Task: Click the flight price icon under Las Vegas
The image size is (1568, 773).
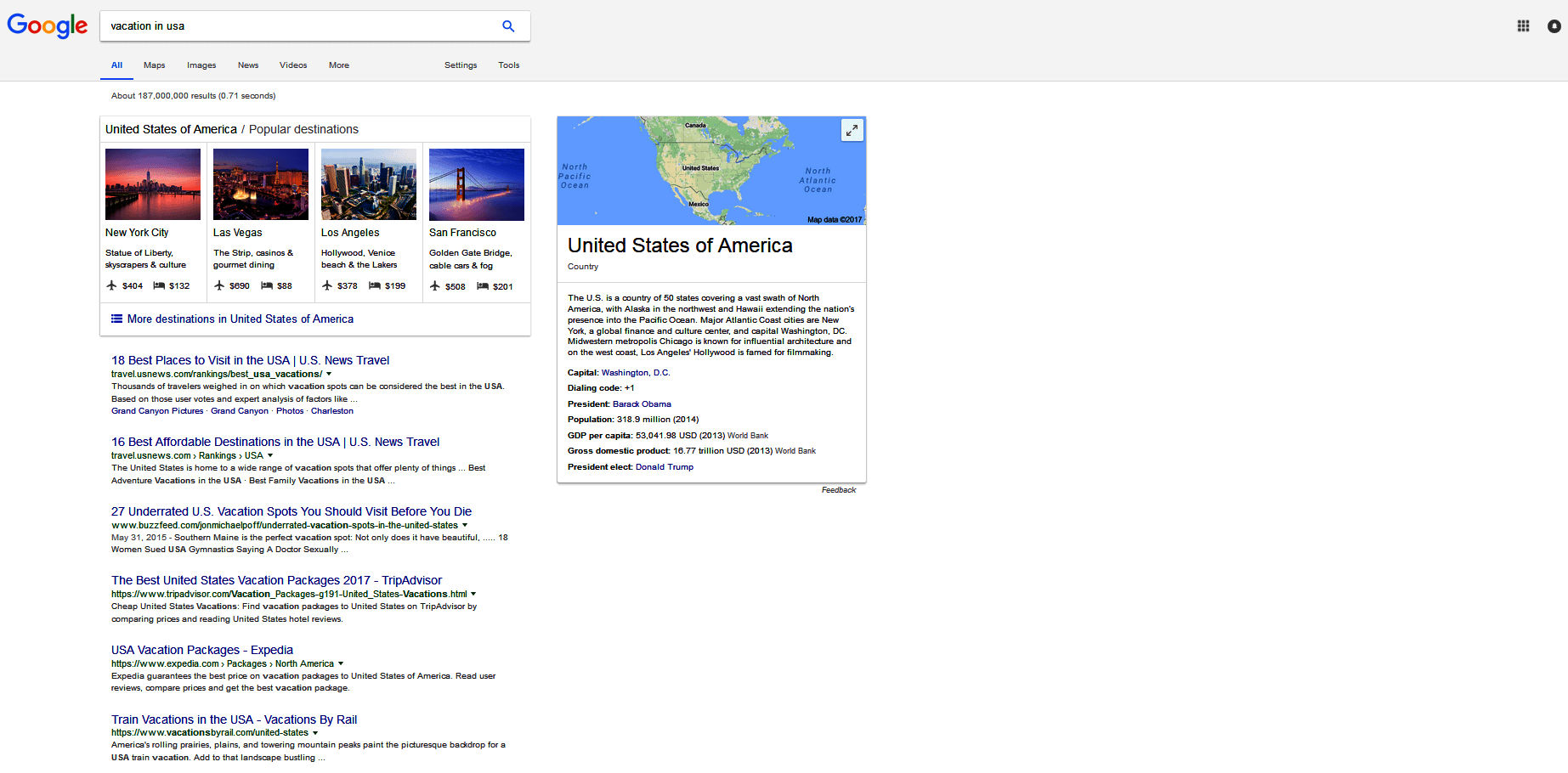Action: pyautogui.click(x=219, y=285)
